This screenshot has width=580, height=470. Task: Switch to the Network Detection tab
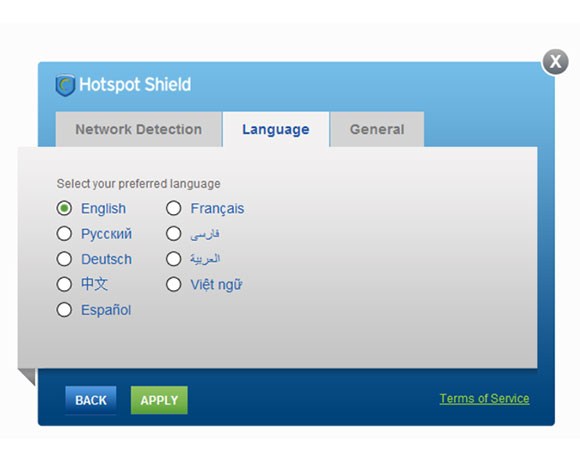coord(139,129)
